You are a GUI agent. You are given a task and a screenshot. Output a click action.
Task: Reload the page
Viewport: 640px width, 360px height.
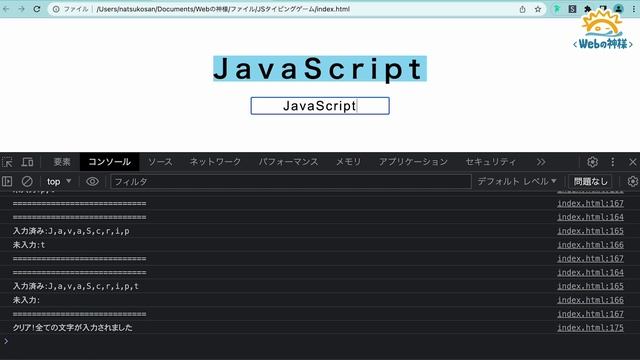pos(37,9)
